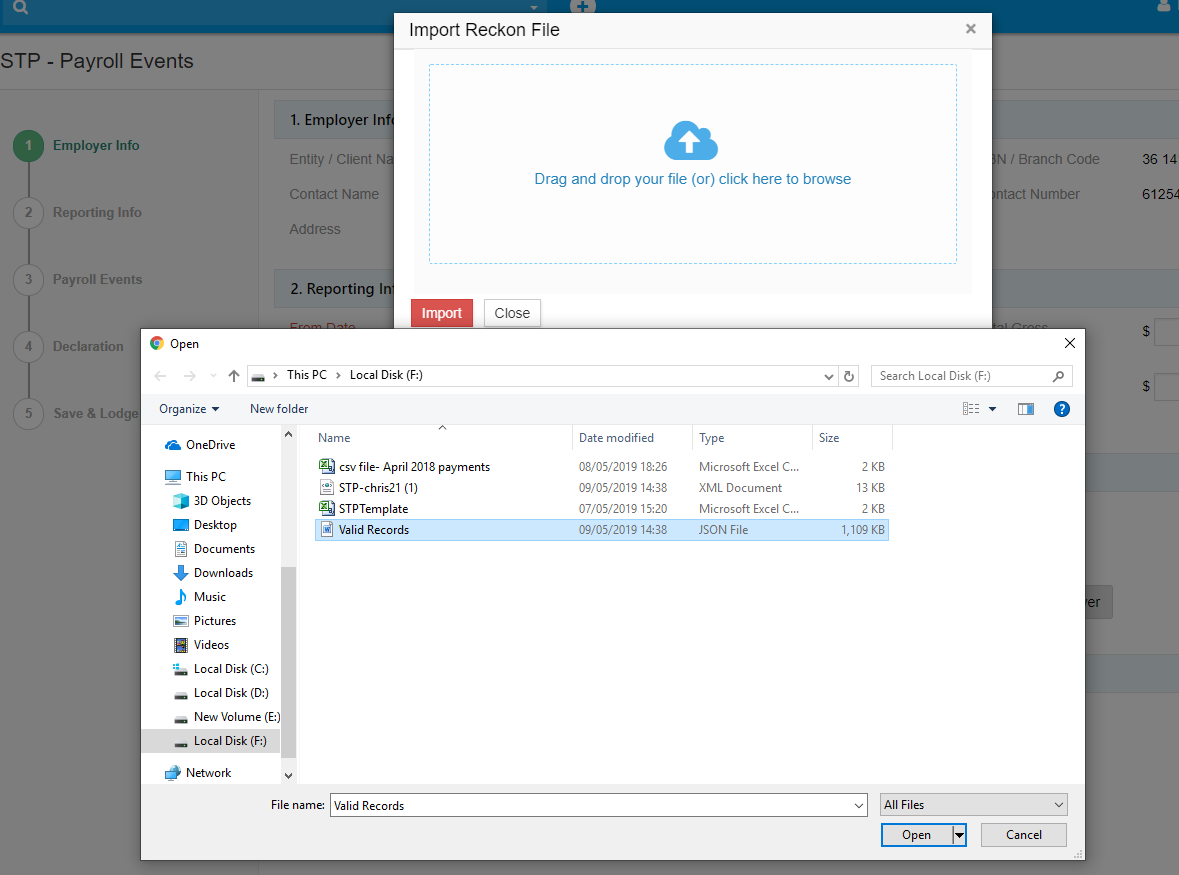Click the Search Local Disk (F:) box
The height and width of the screenshot is (875, 1179).
tap(962, 376)
